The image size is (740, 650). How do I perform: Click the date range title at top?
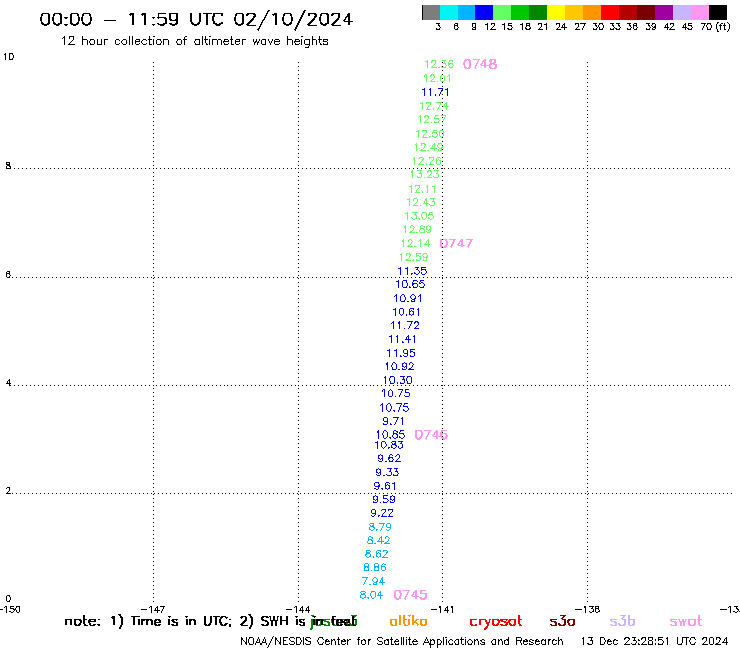point(196,19)
